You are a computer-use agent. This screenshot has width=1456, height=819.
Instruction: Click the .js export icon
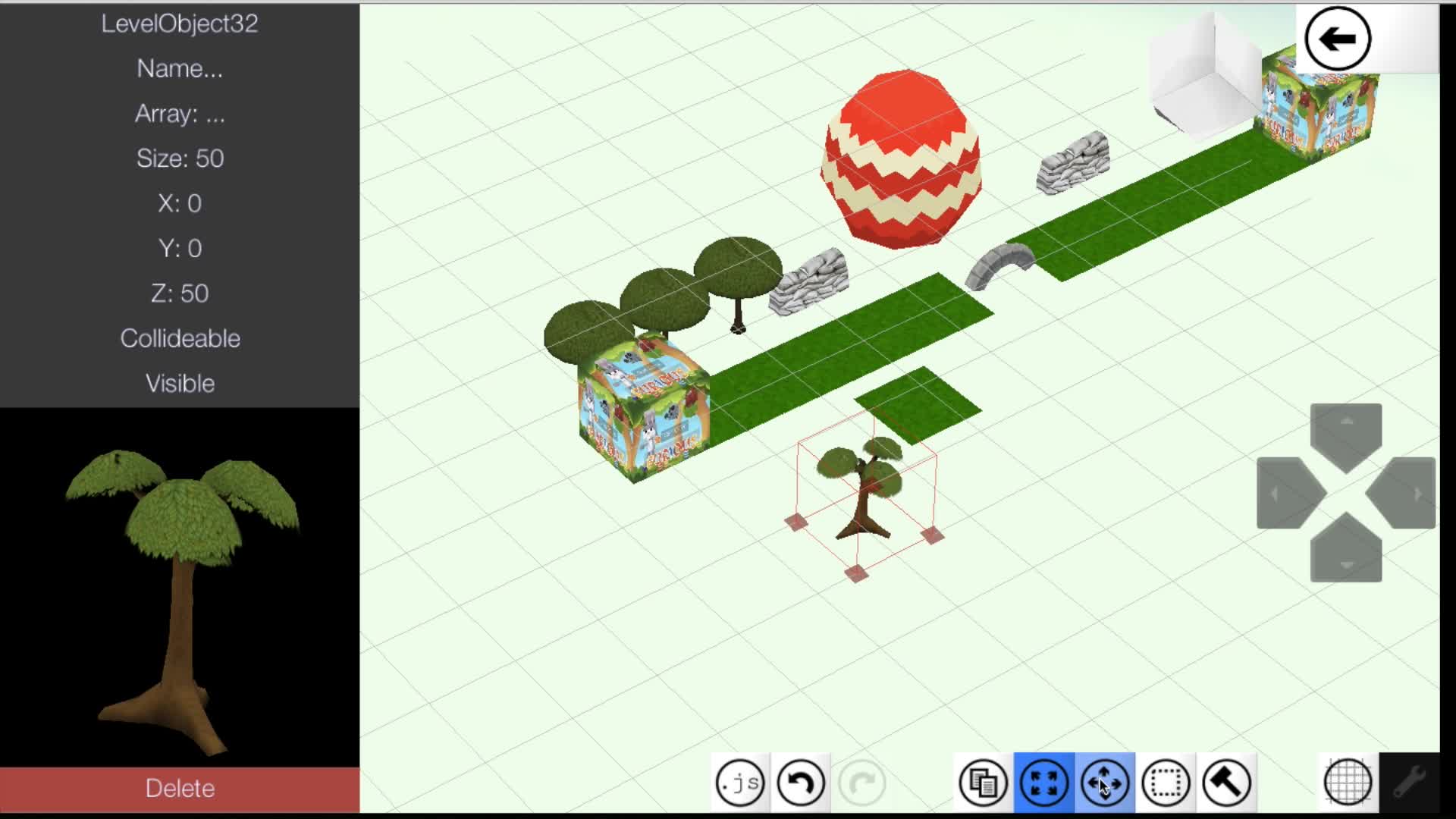coord(740,783)
